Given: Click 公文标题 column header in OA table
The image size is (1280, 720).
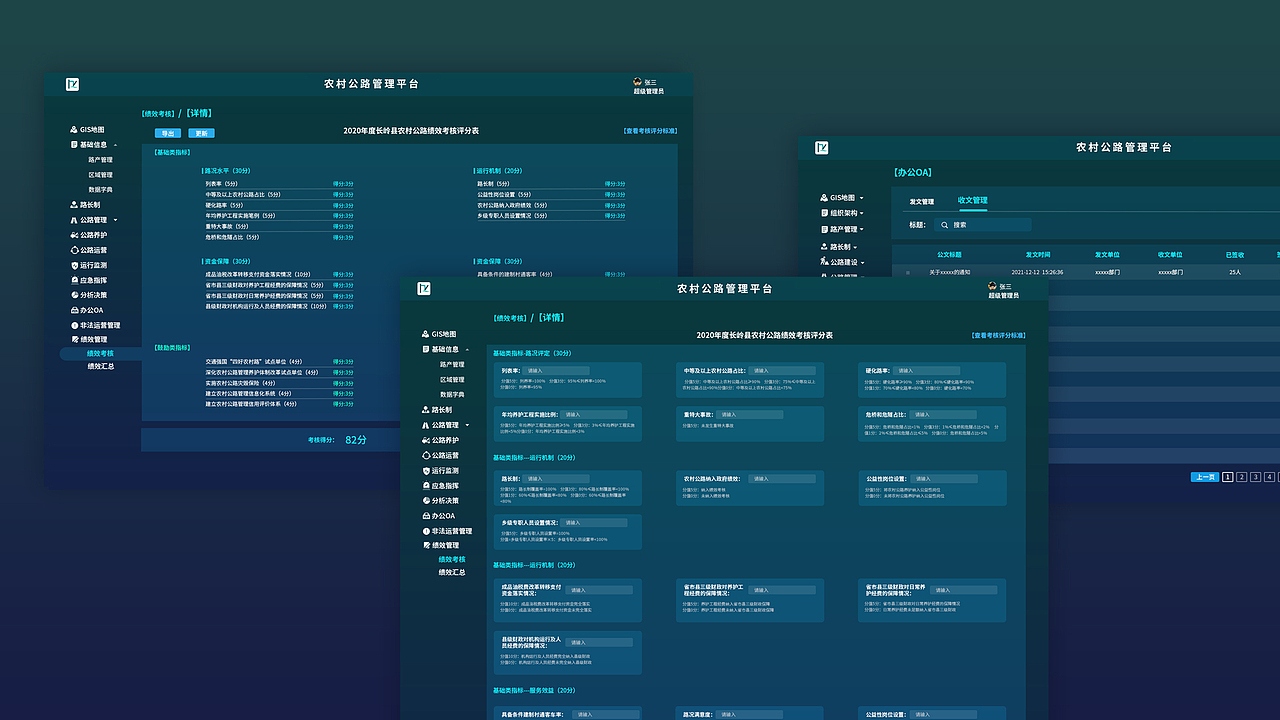Looking at the screenshot, I should 949,255.
